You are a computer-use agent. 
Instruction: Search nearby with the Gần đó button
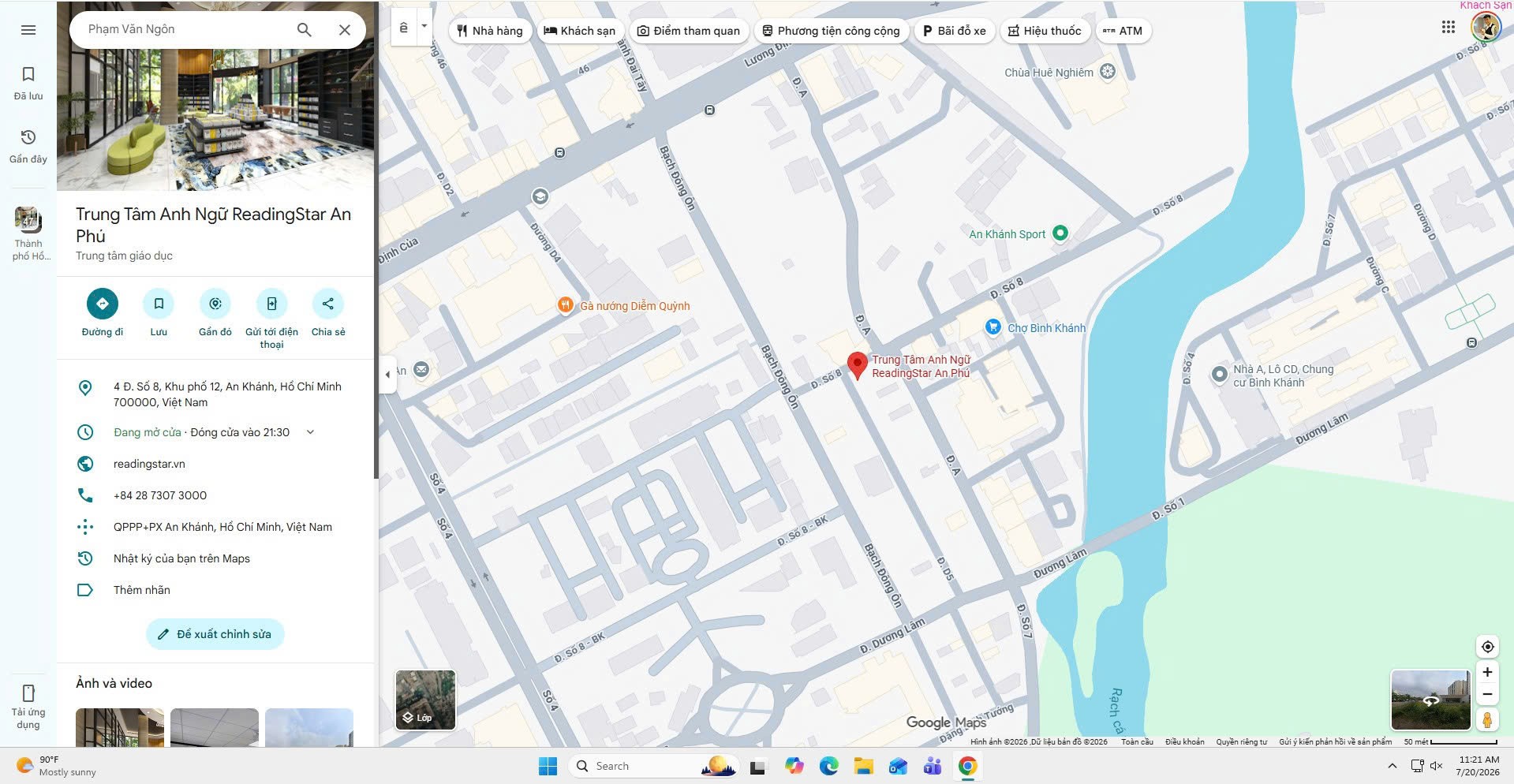pos(215,313)
